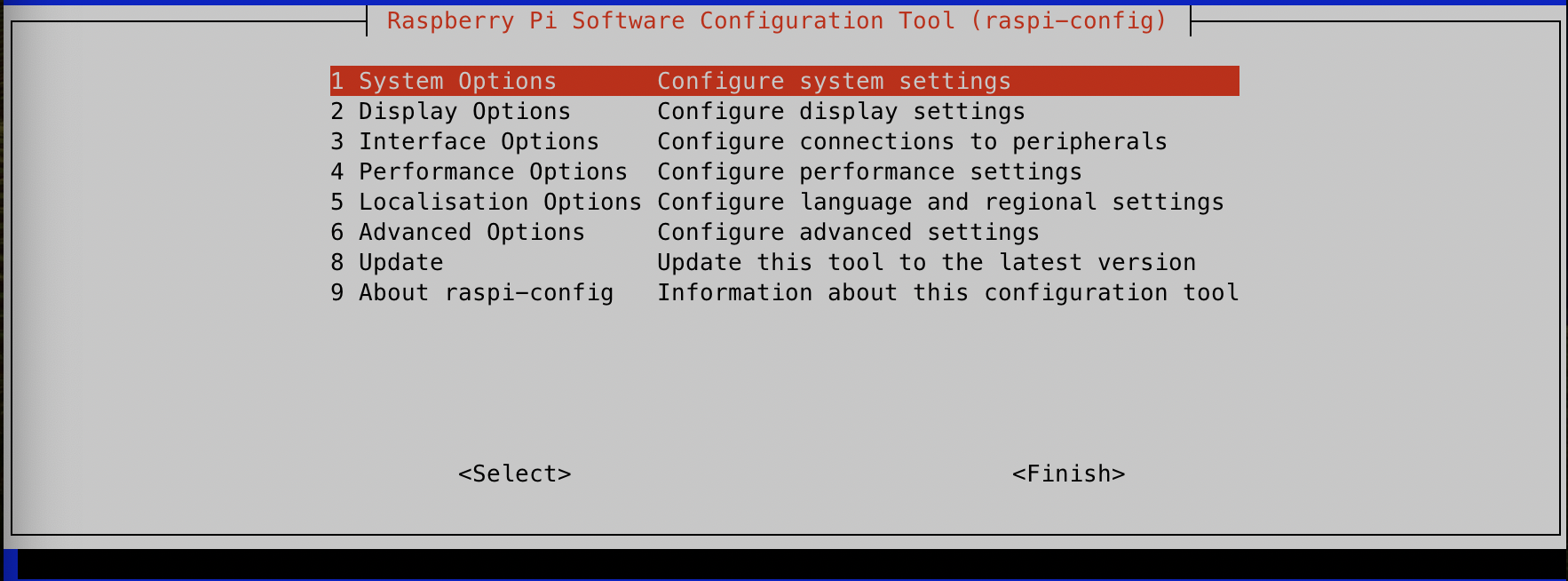Click 'Configure display settings' description
Viewport: 1568px width, 581px height.
[x=841, y=111]
